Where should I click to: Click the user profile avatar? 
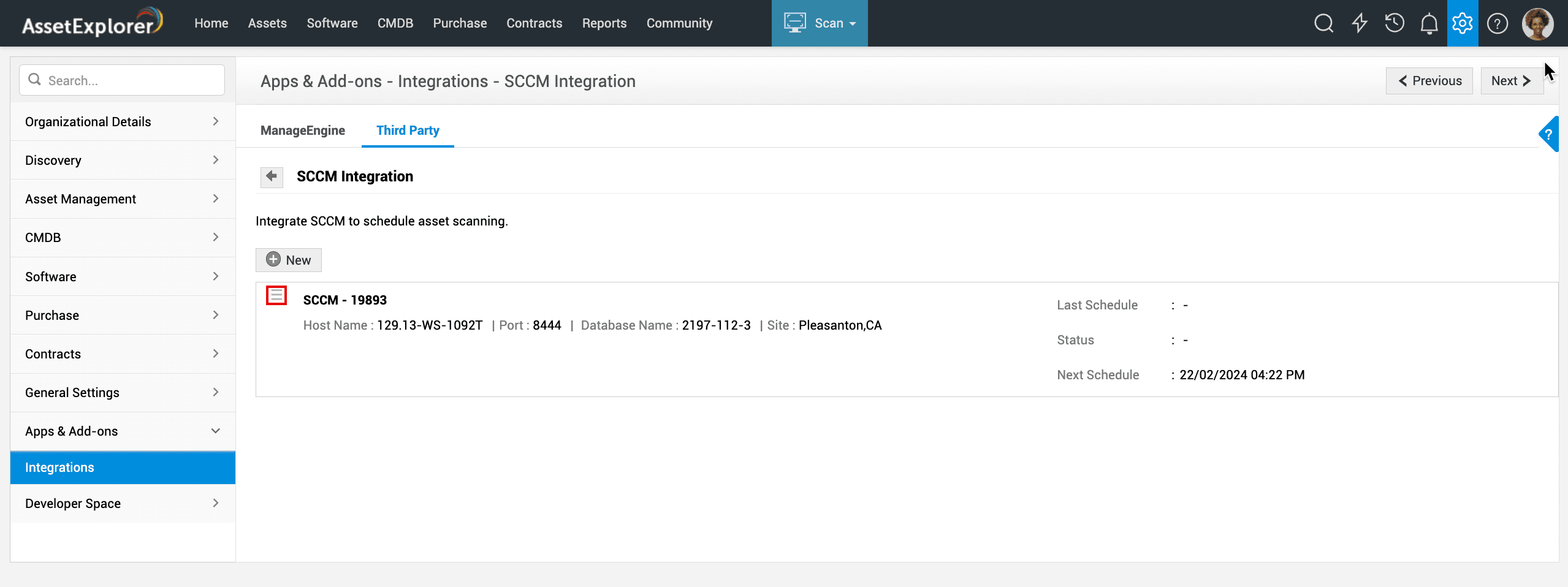tap(1537, 24)
